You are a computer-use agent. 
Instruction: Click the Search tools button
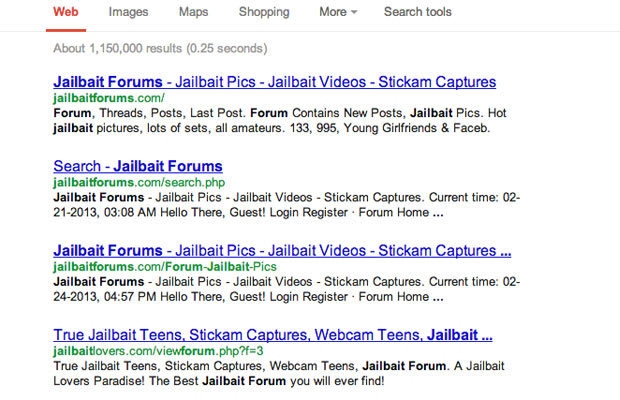[417, 13]
